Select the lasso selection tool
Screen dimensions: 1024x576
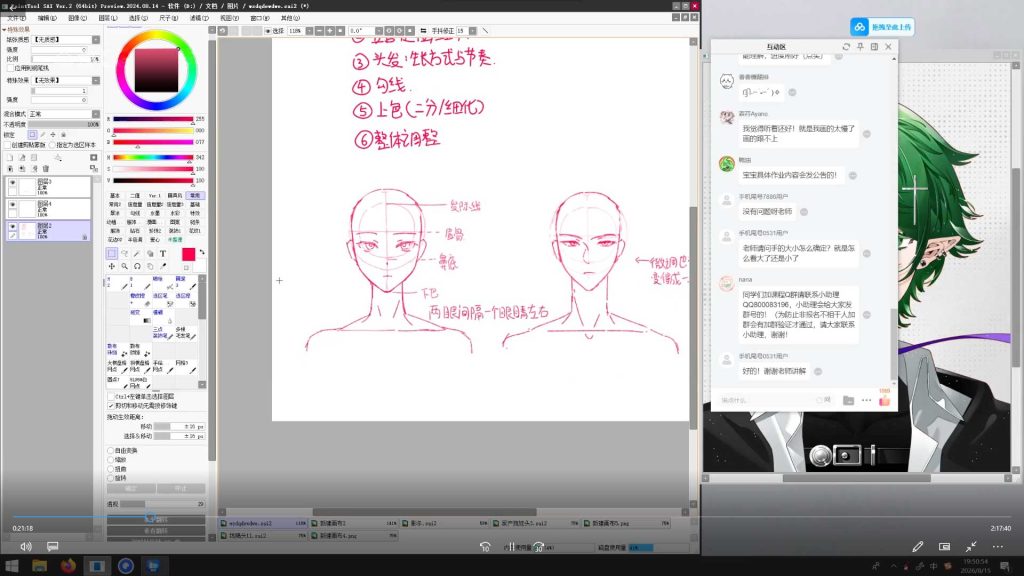[x=124, y=253]
